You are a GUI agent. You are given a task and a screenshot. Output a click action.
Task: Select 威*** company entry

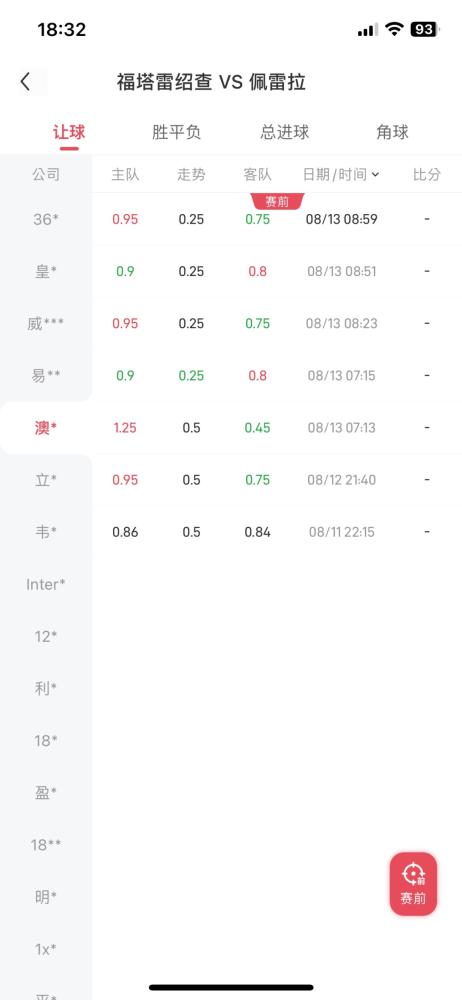(x=46, y=324)
